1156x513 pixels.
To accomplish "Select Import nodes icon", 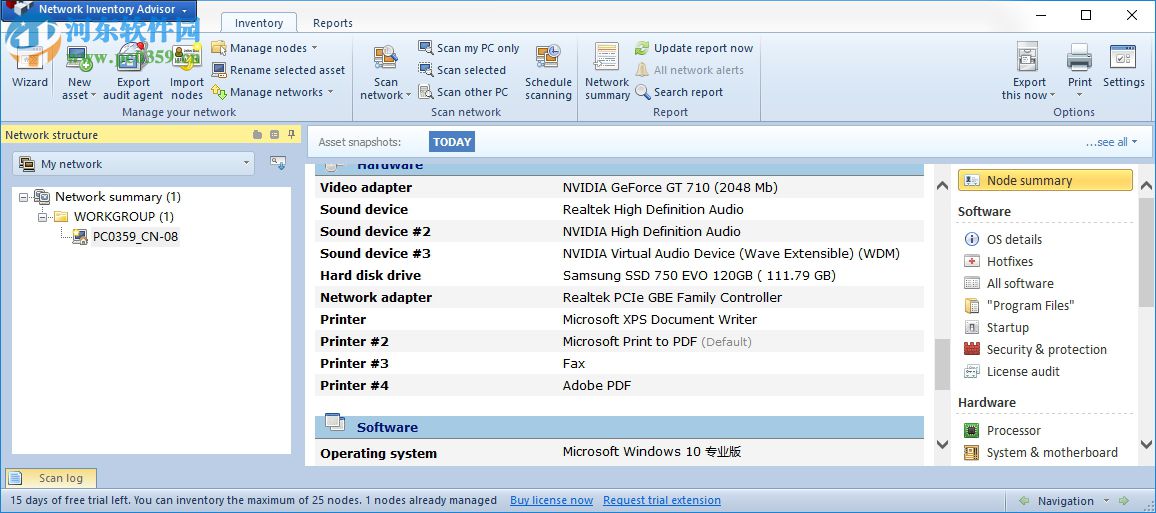I will [187, 58].
